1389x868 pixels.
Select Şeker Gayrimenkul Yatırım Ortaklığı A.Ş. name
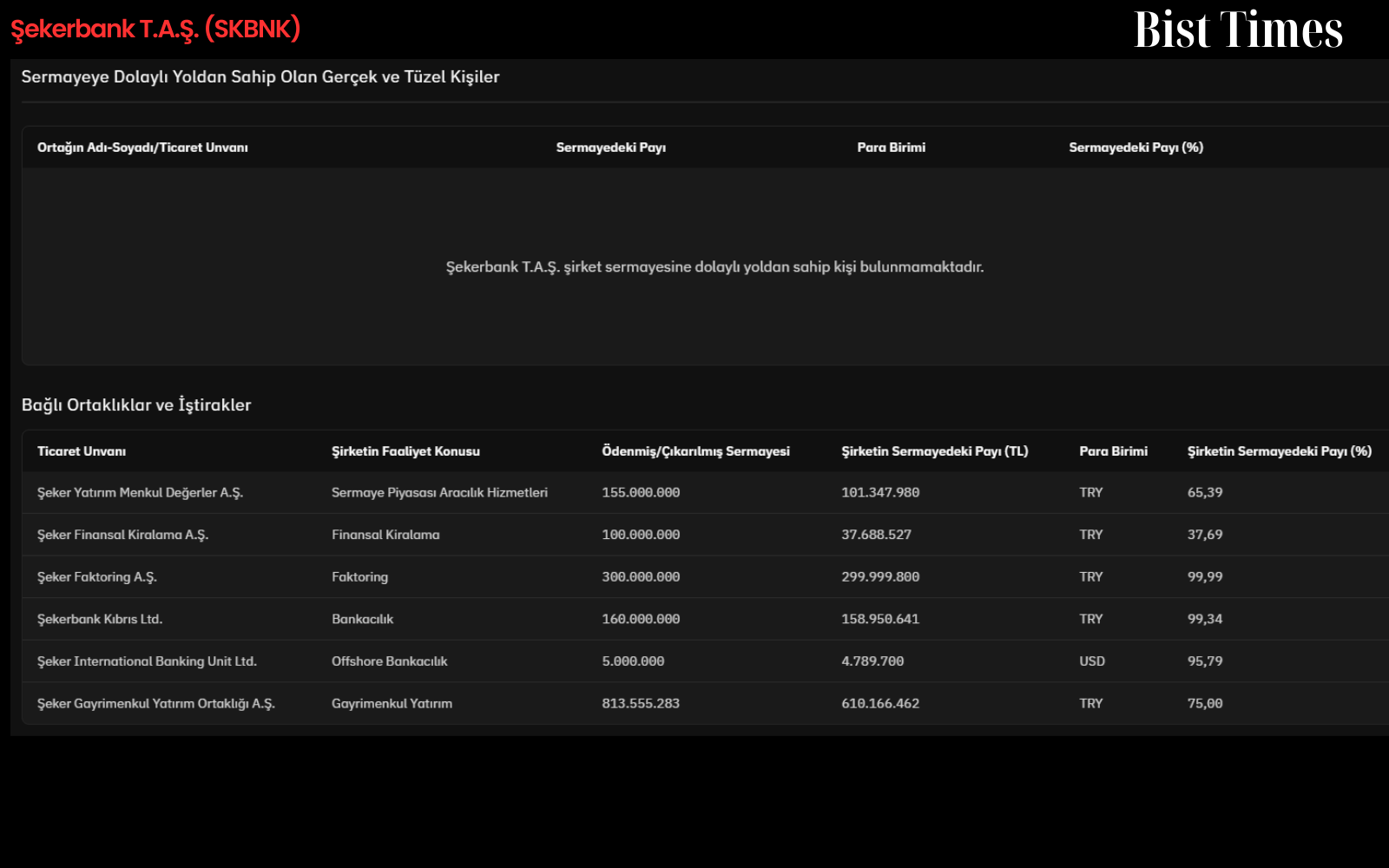point(156,704)
